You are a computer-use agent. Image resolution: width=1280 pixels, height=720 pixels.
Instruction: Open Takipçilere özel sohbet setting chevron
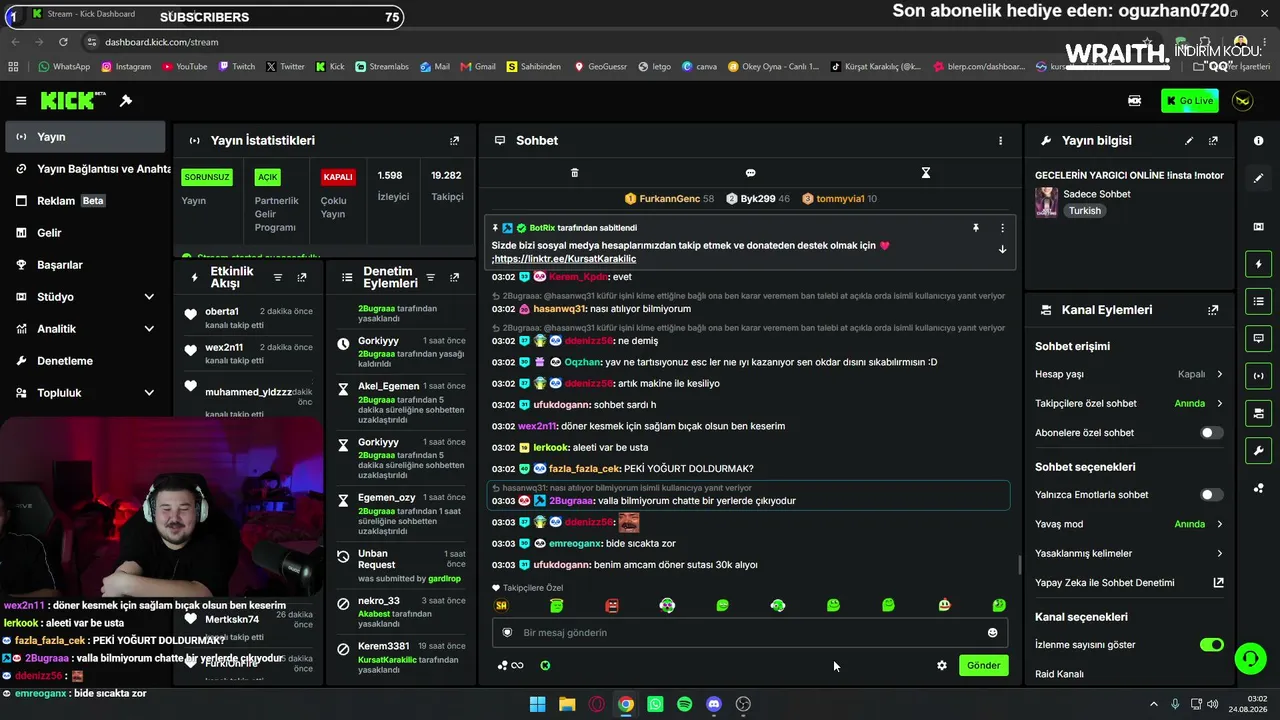1219,404
